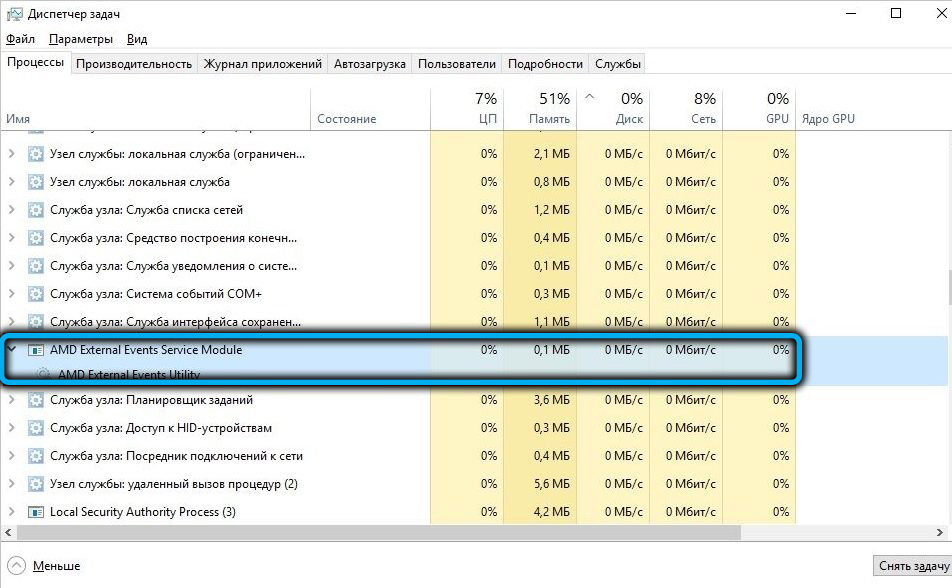Select the Процессы tab
This screenshot has width=952, height=588.
point(35,63)
